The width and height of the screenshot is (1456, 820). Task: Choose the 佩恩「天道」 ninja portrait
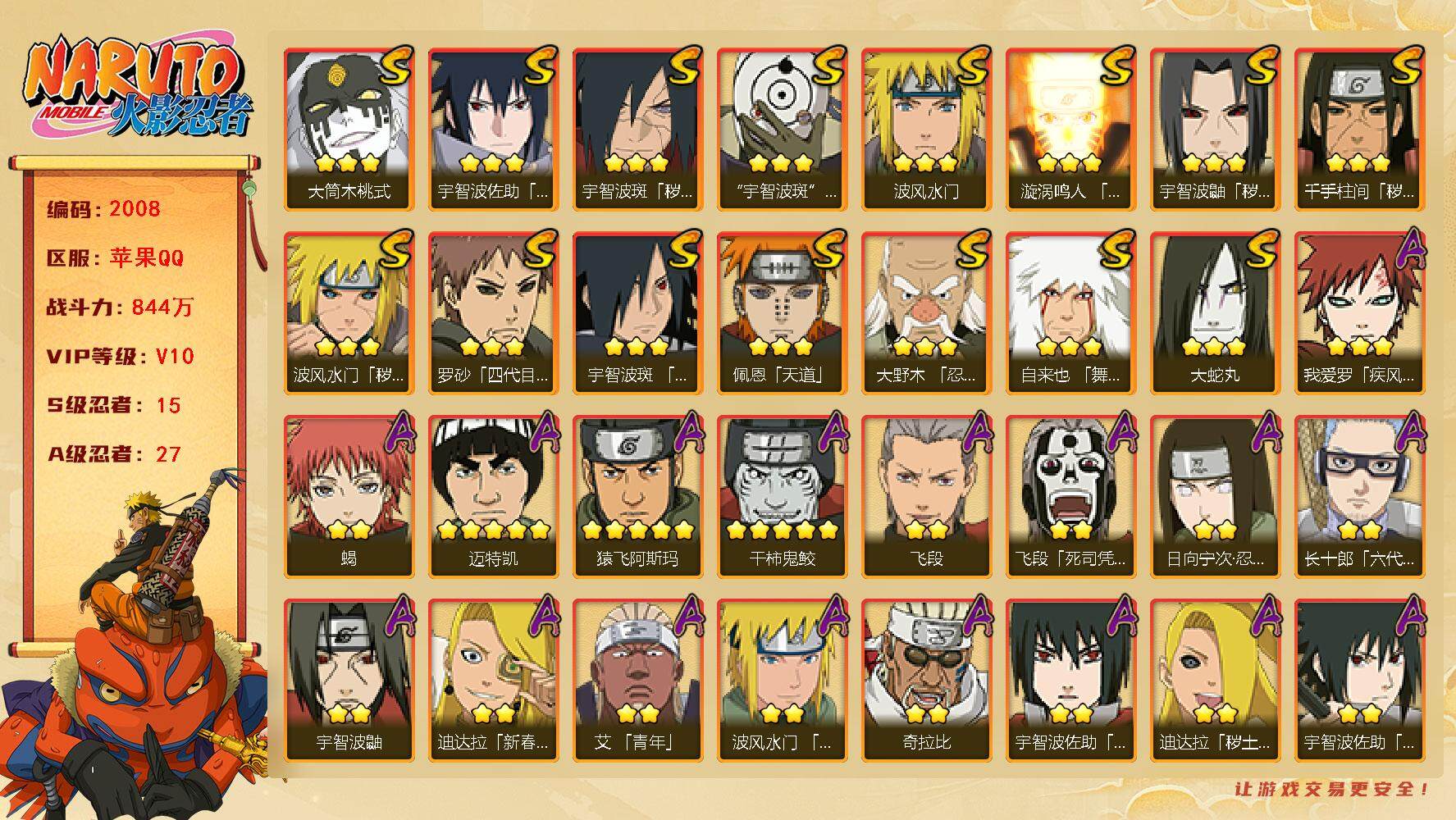point(782,313)
